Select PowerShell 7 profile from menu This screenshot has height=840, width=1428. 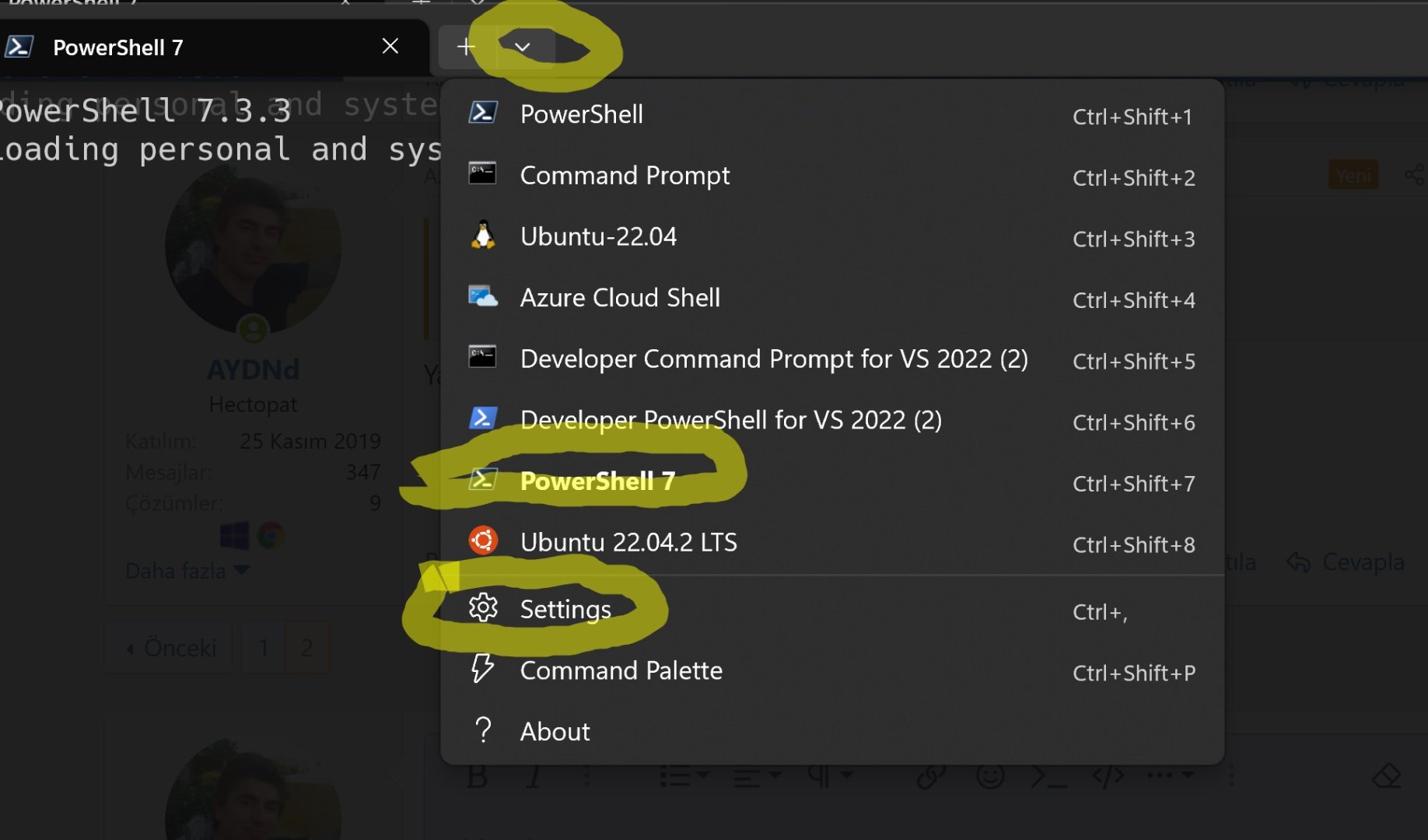click(597, 481)
